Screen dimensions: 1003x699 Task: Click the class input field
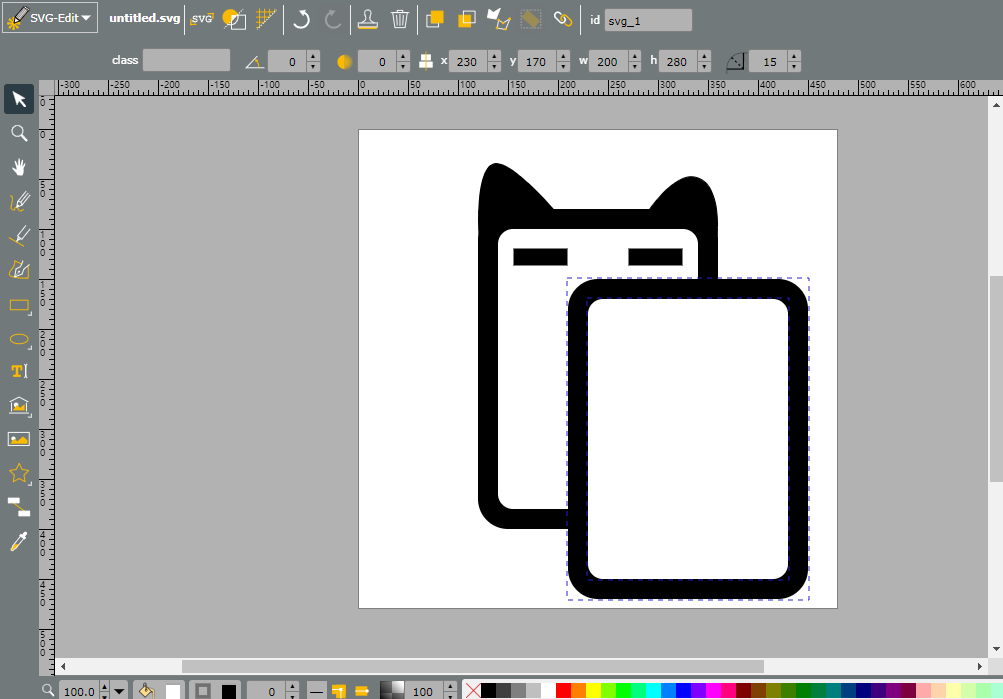[186, 60]
